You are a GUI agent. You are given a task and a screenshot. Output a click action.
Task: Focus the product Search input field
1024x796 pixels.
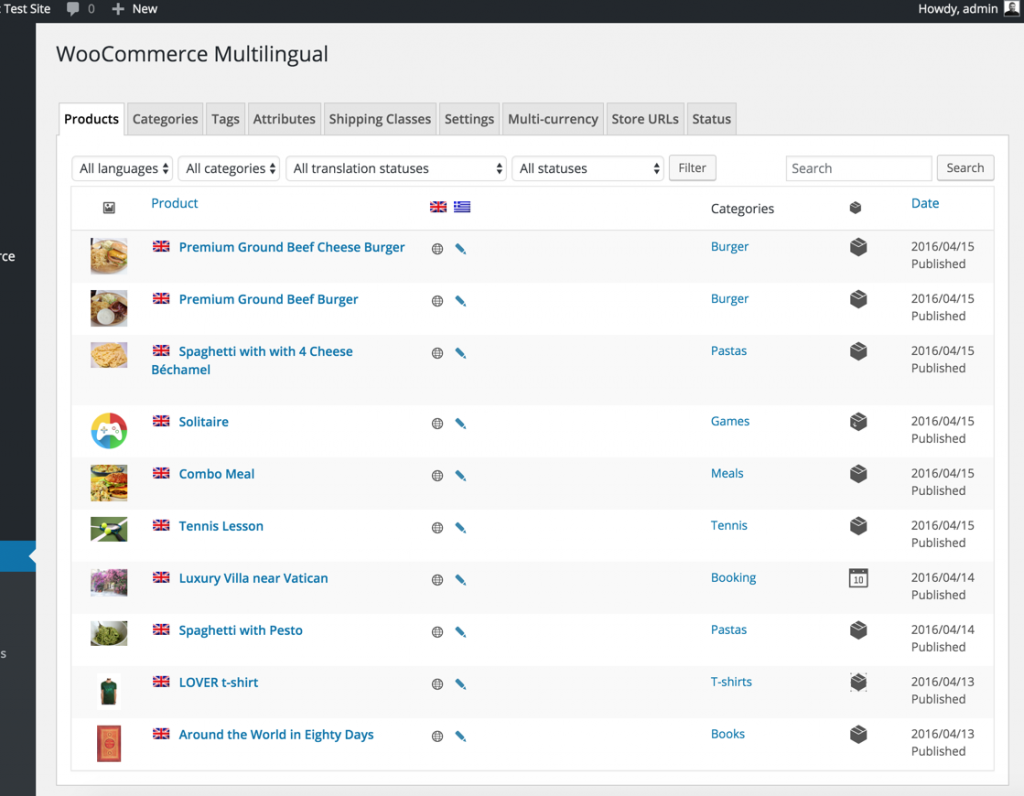click(859, 168)
